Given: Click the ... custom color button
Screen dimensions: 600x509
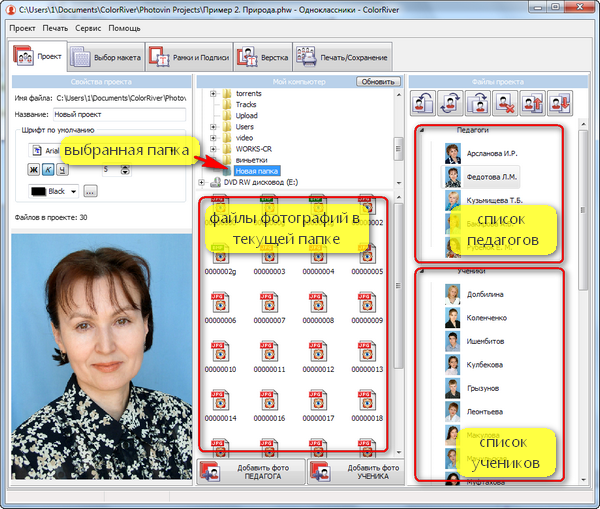Looking at the screenshot, I should coord(90,191).
